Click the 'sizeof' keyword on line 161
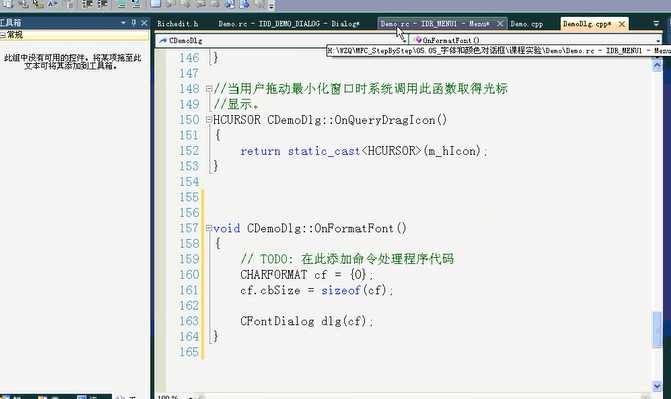 [341, 290]
